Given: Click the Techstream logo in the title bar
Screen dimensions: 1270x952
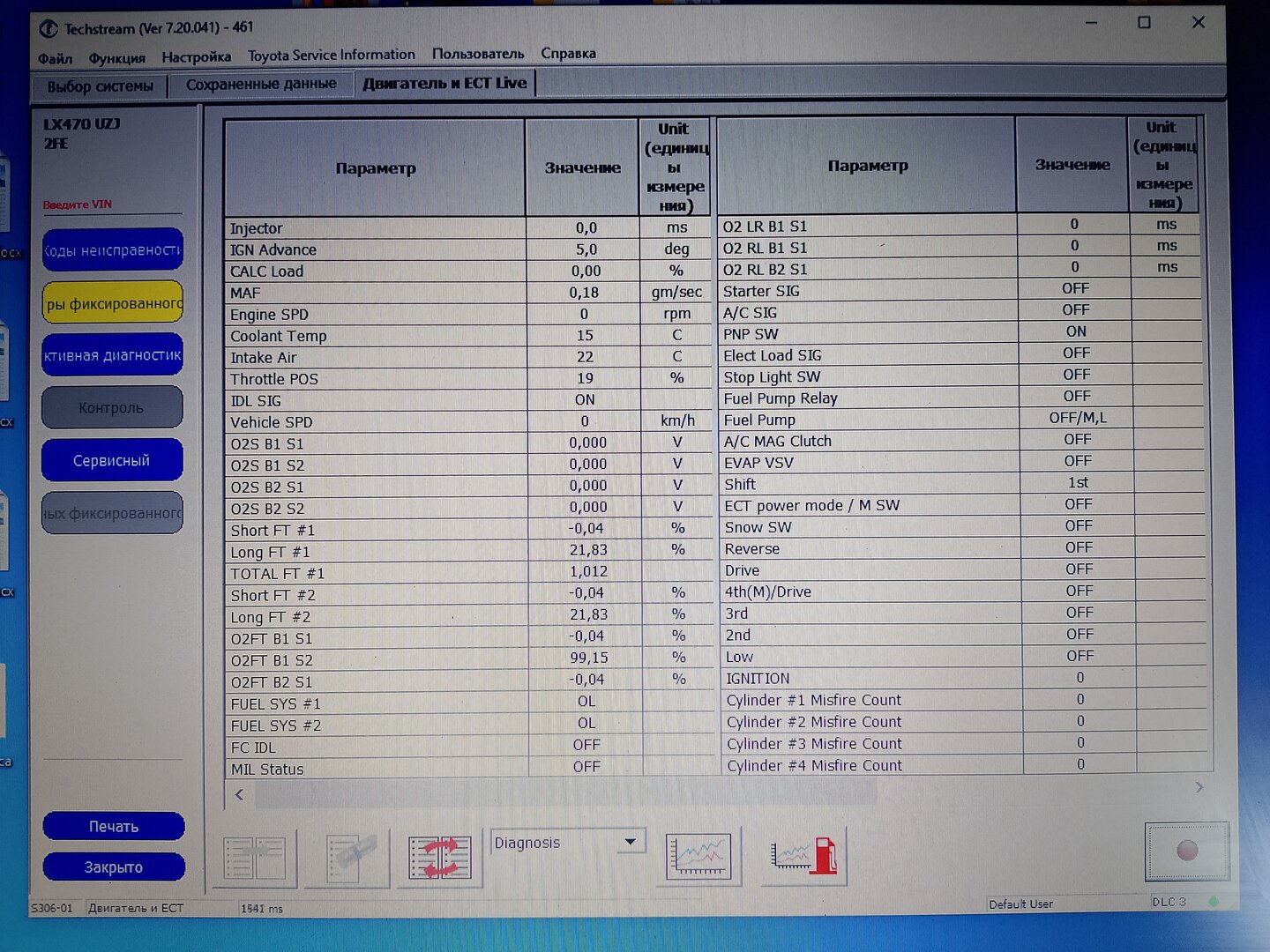Looking at the screenshot, I should [49, 29].
